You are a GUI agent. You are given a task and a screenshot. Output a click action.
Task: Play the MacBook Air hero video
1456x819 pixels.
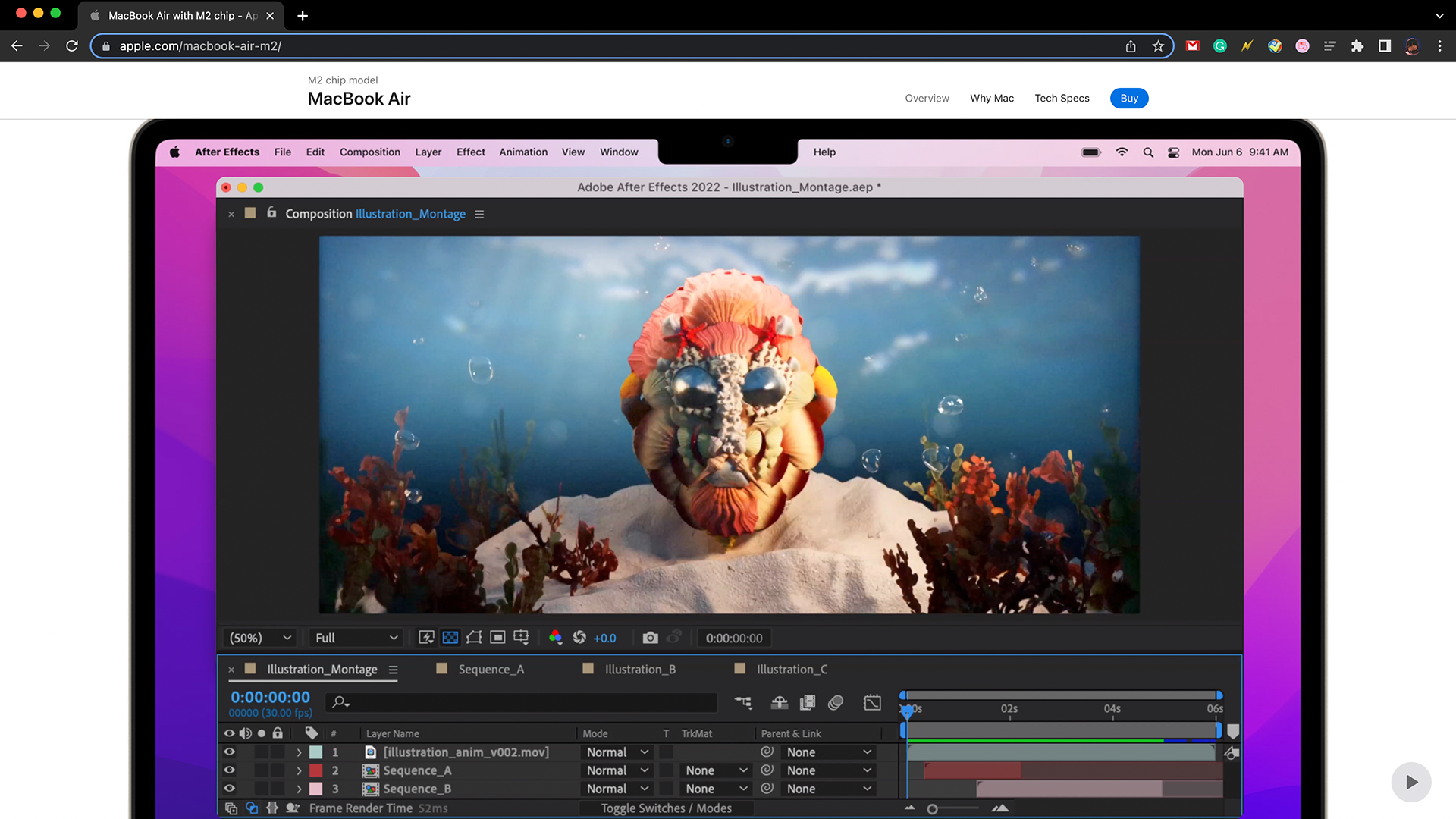click(x=1410, y=782)
